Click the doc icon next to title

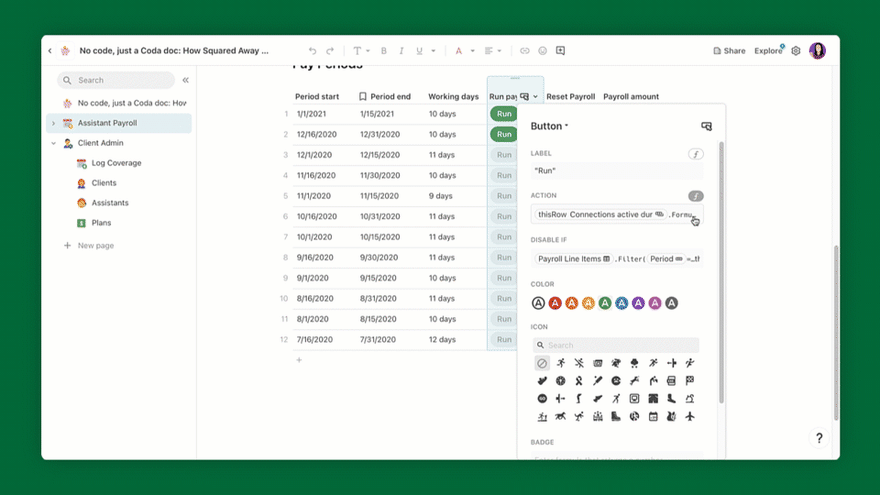click(66, 51)
